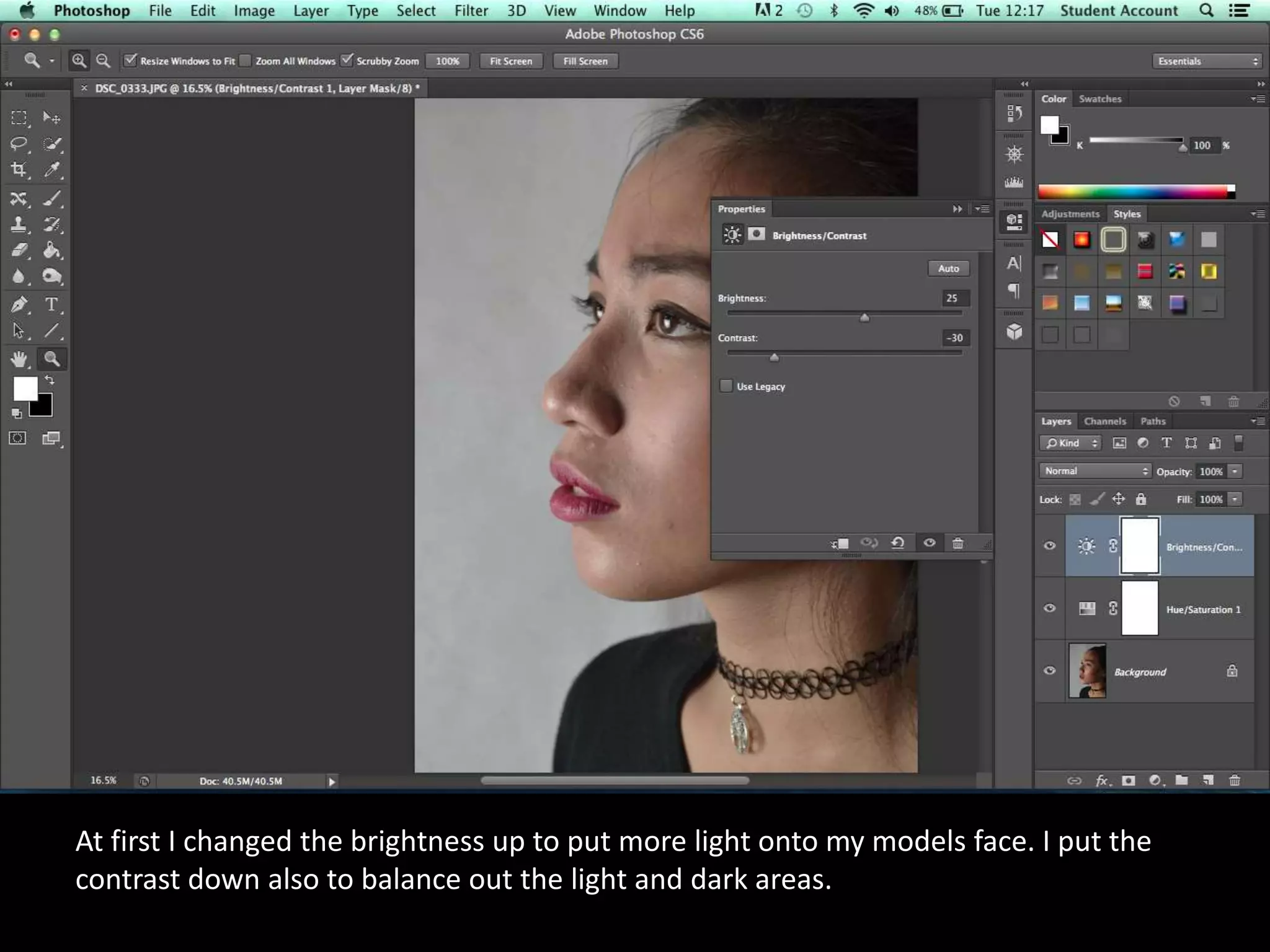
Task: Click the Brightness slider handle
Action: click(864, 318)
